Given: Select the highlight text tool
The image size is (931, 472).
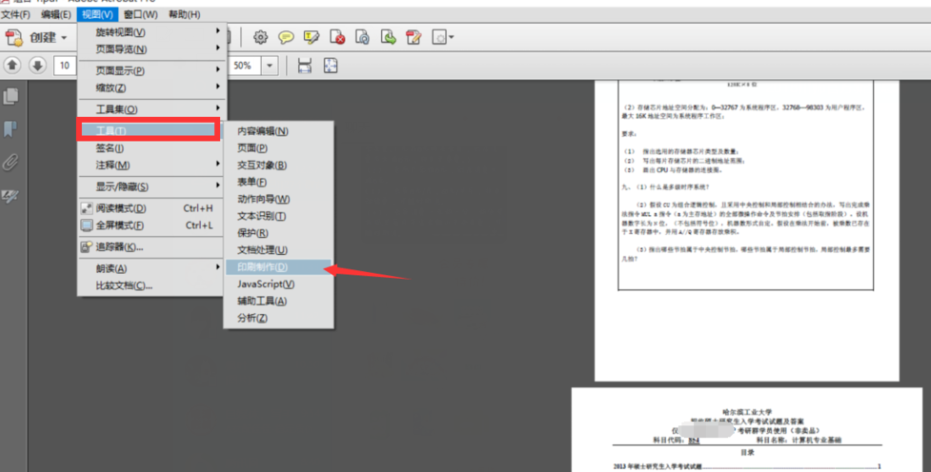Looking at the screenshot, I should pos(311,37).
